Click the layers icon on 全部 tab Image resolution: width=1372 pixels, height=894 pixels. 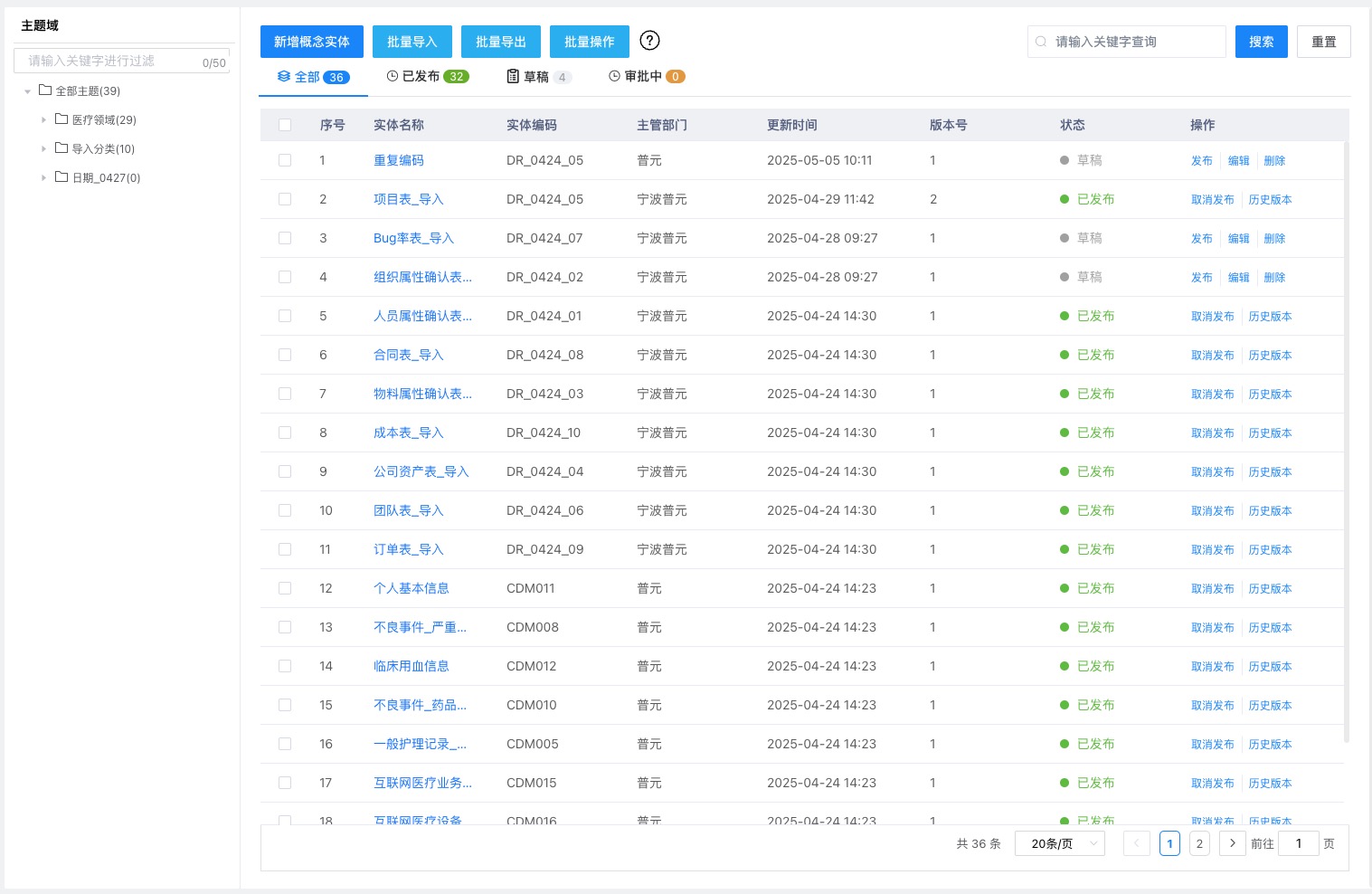point(284,77)
